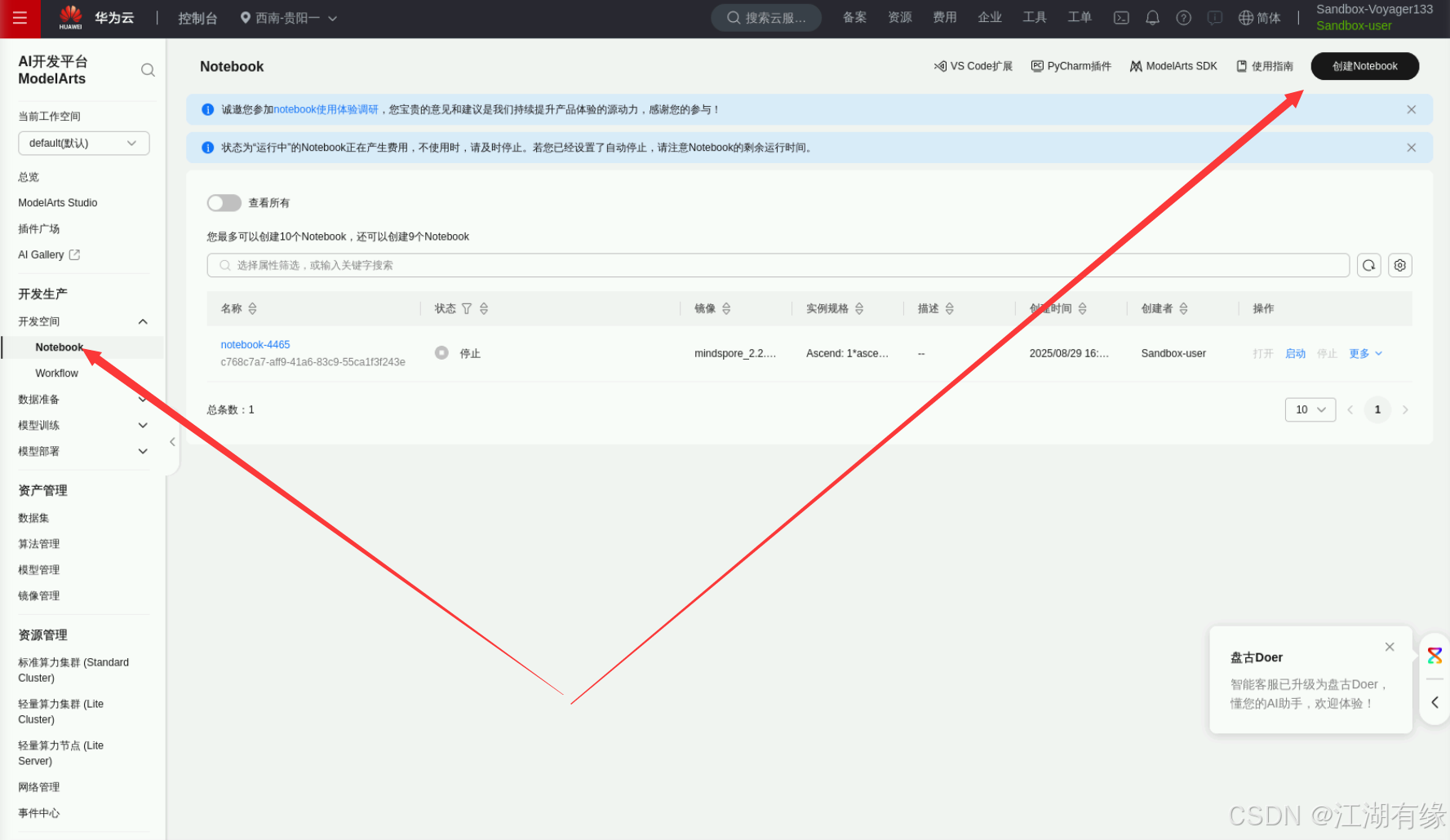
Task: Open the 企业 top menu
Action: (x=989, y=17)
